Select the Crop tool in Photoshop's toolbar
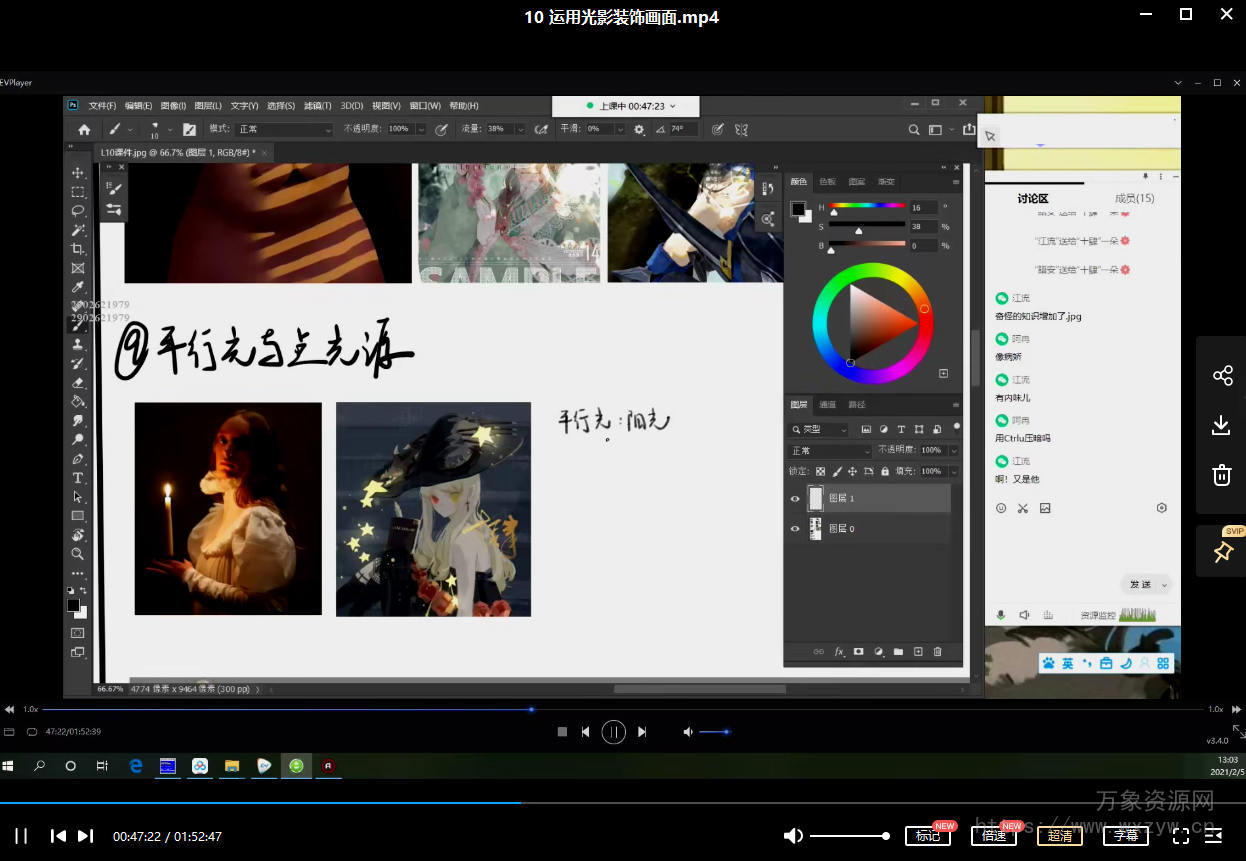The width and height of the screenshot is (1246, 861). pyautogui.click(x=78, y=249)
